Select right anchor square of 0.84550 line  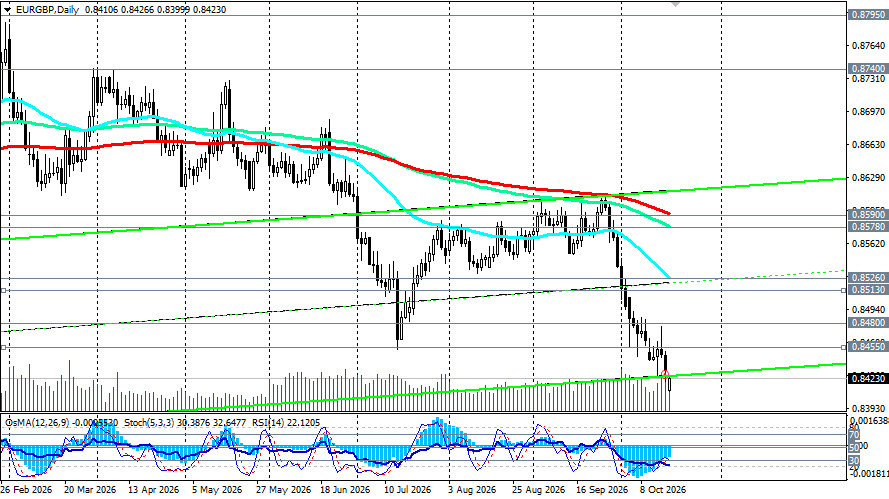click(x=843, y=347)
